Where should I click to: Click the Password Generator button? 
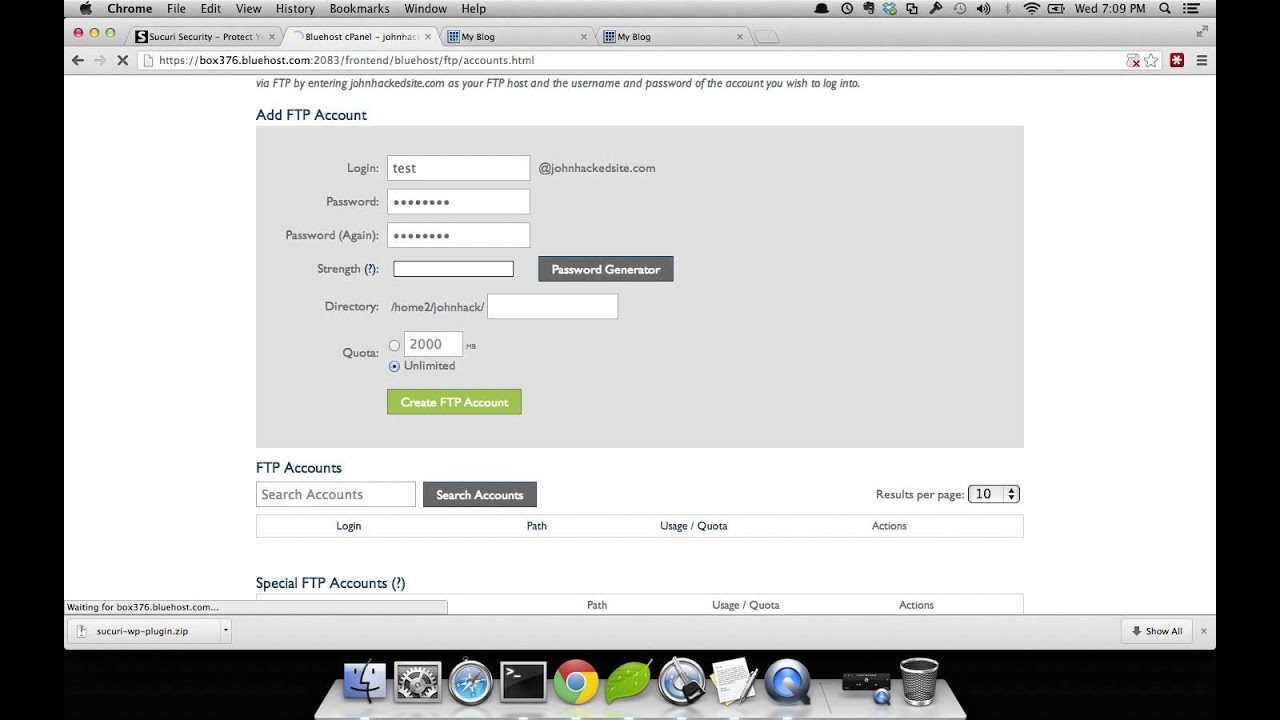(606, 269)
